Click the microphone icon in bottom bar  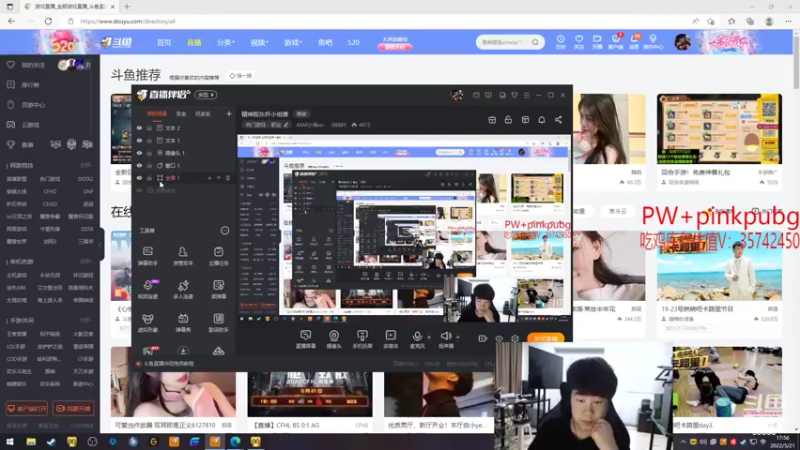pyautogui.click(x=417, y=336)
